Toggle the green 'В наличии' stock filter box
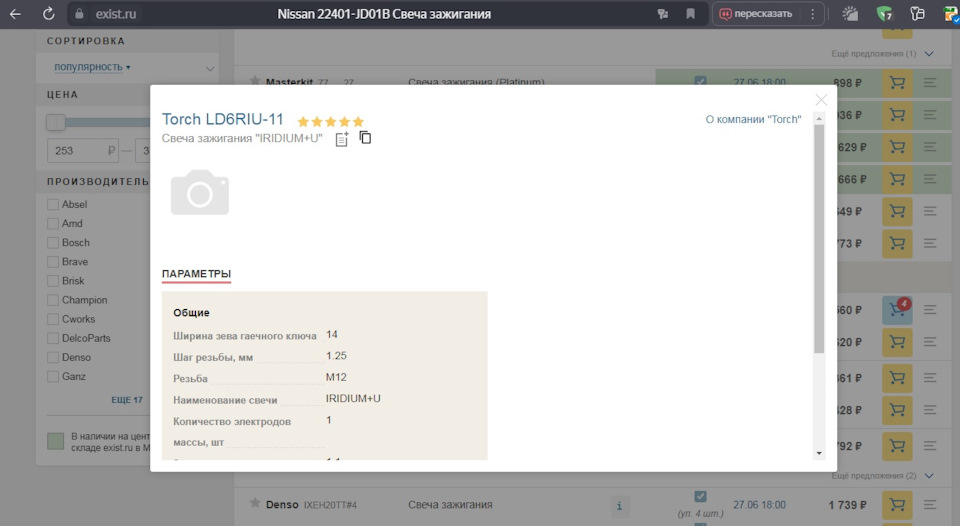This screenshot has width=960, height=526. click(56, 441)
